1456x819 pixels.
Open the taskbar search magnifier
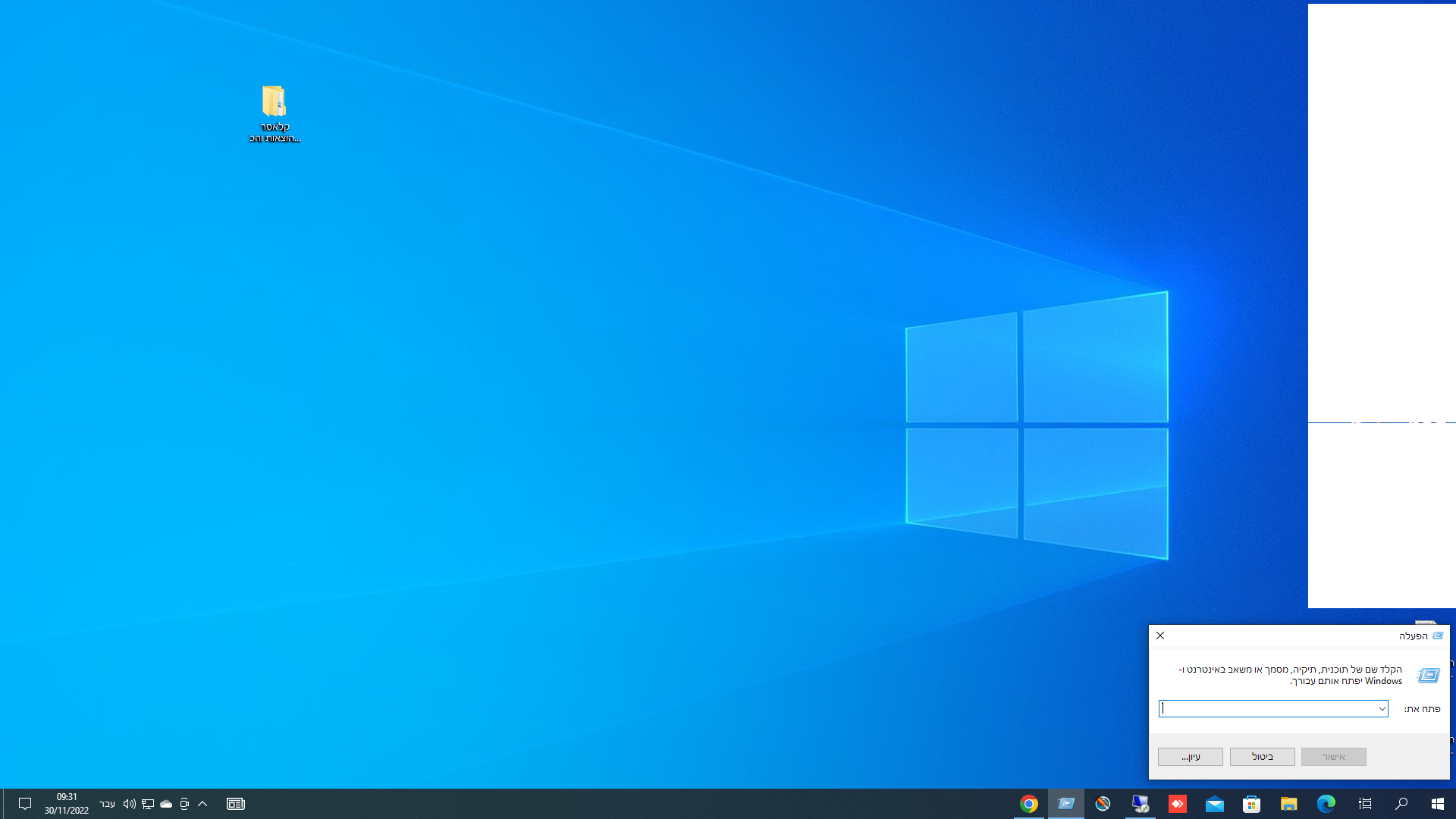[x=1401, y=804]
